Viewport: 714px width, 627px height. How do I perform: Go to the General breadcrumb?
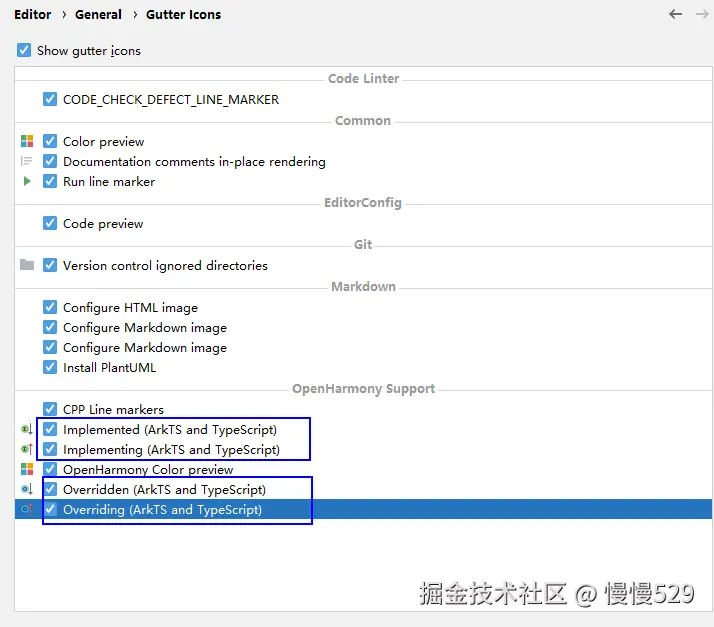(x=98, y=15)
